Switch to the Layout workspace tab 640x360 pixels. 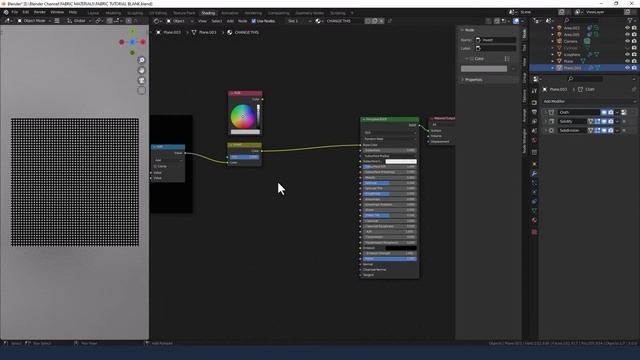[x=93, y=13]
